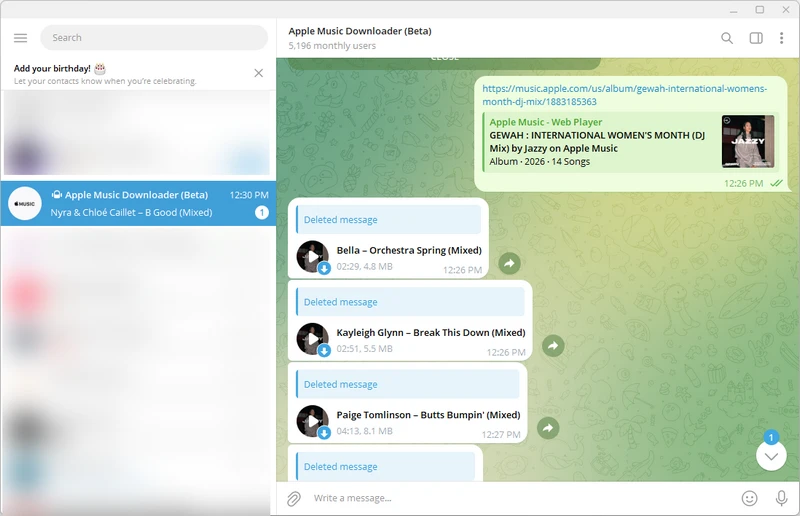The width and height of the screenshot is (800, 516).
Task: Record a voice message with microphone
Action: pyautogui.click(x=781, y=498)
